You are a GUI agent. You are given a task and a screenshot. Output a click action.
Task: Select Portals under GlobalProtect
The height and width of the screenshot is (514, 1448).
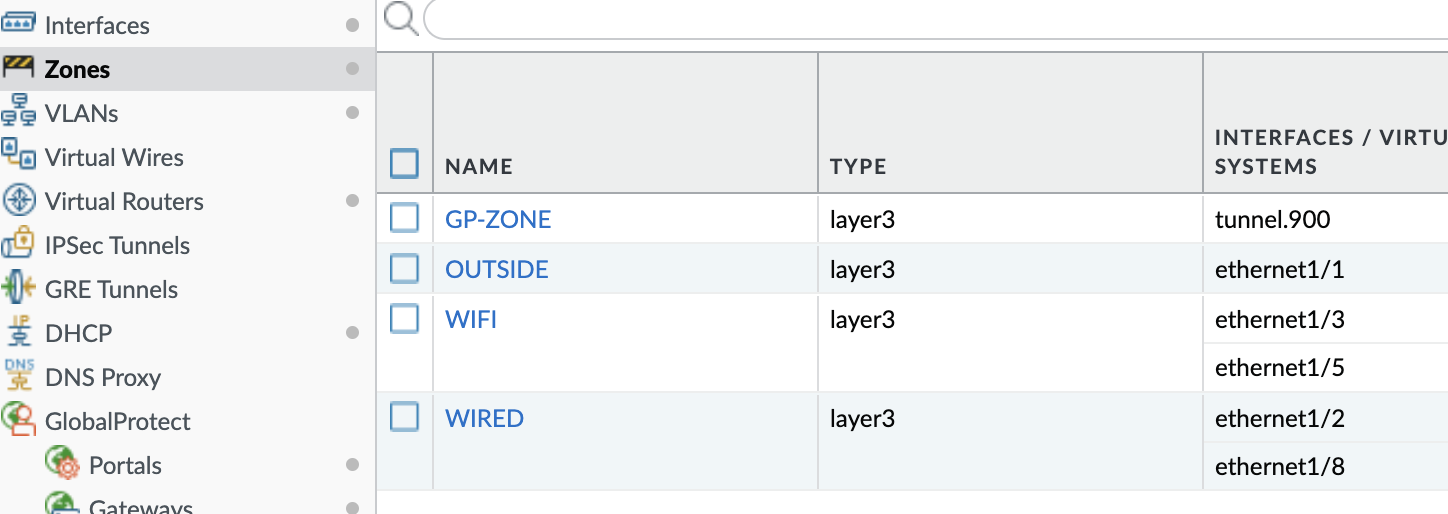point(125,465)
